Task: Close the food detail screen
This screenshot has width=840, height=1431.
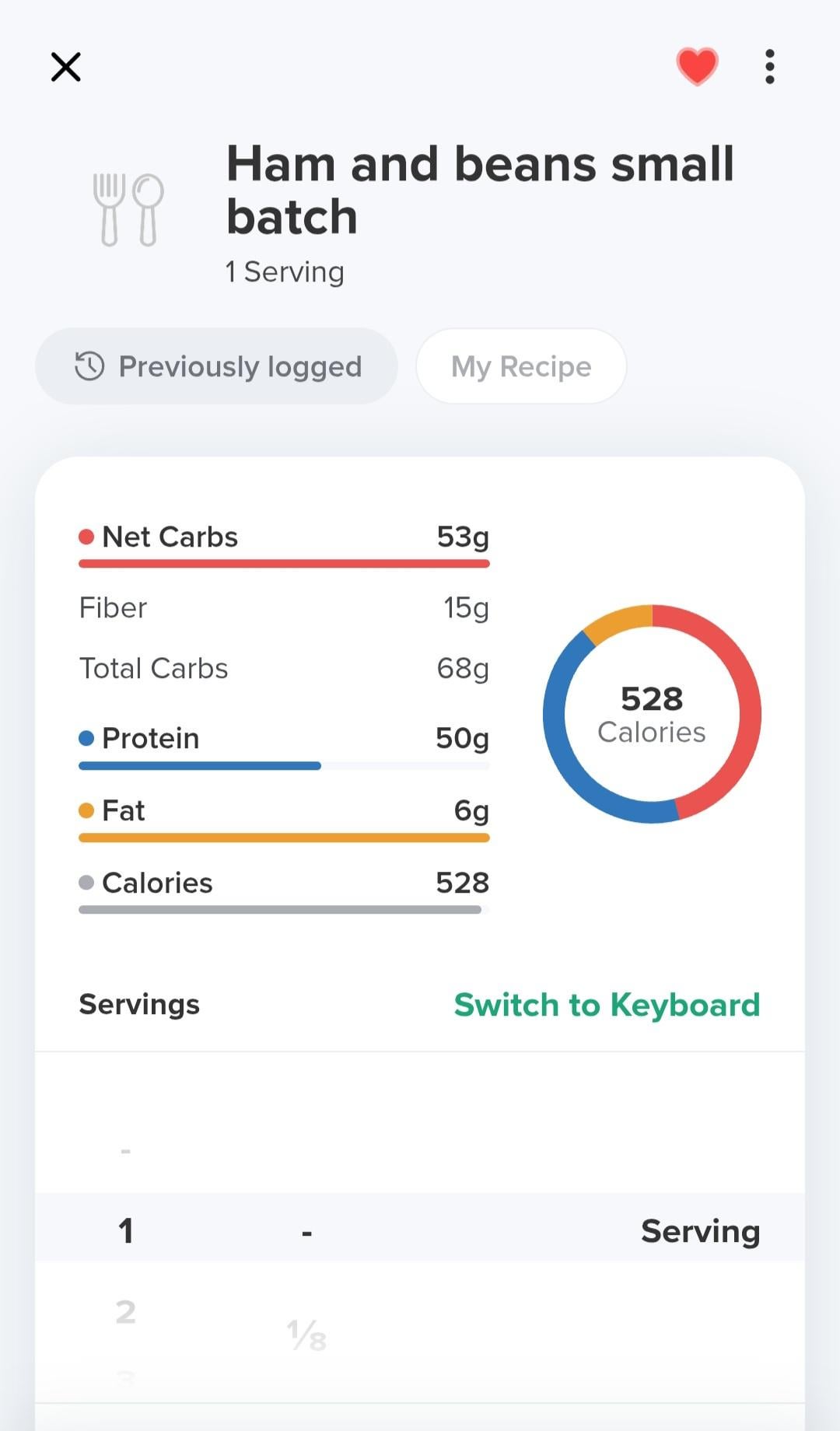Action: click(66, 67)
